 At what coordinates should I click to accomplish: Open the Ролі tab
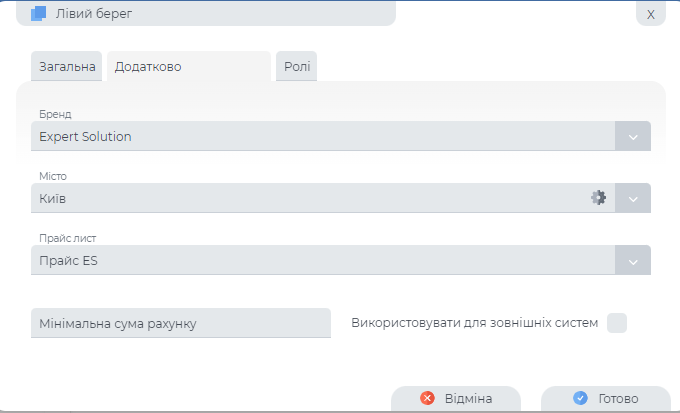(x=296, y=67)
